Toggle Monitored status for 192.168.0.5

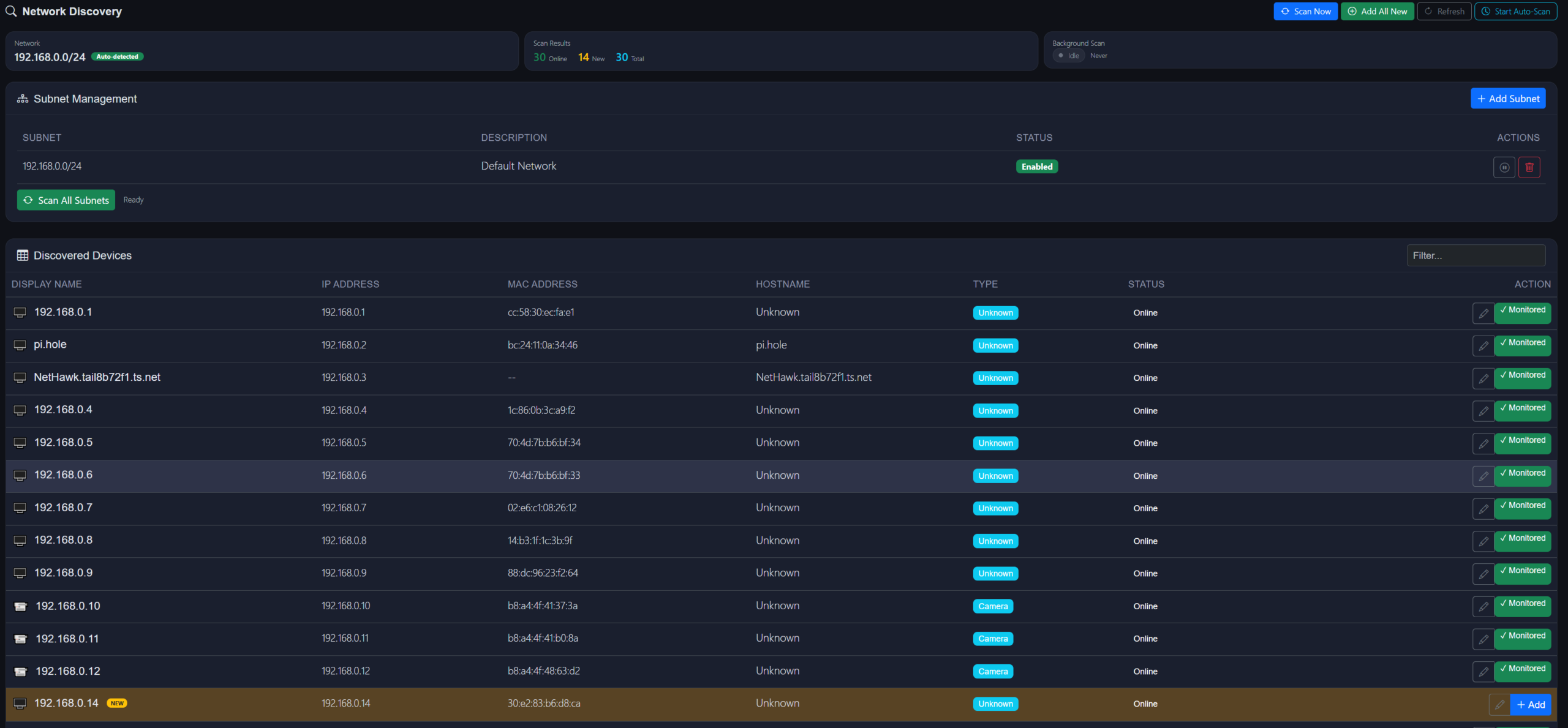1522,443
